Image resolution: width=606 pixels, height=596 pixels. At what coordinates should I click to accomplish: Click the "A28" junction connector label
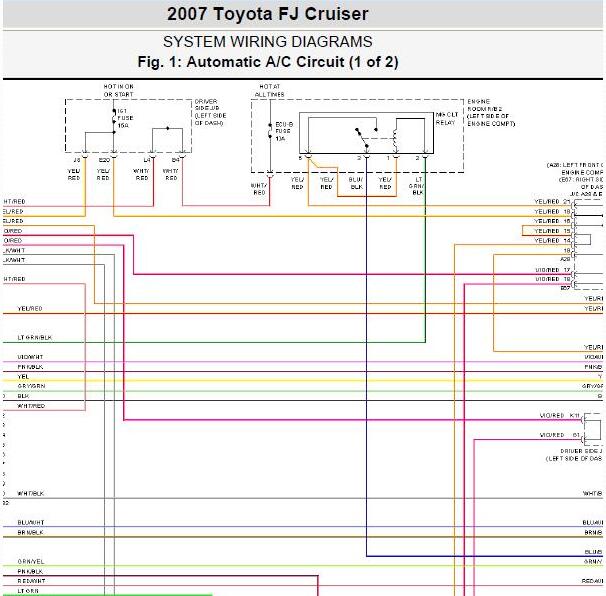565,259
